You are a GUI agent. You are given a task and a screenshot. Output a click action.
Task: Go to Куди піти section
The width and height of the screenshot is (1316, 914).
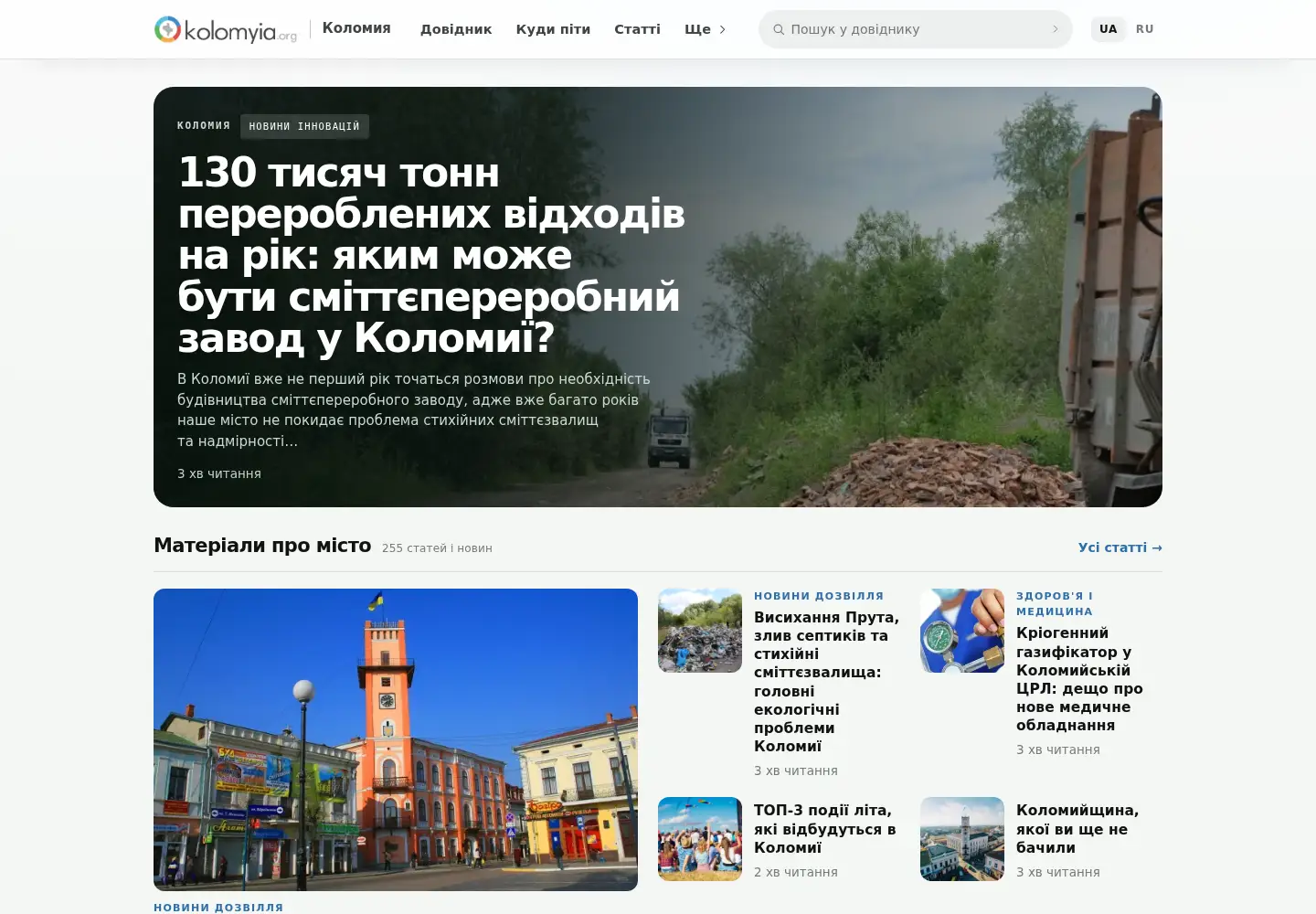tap(553, 29)
